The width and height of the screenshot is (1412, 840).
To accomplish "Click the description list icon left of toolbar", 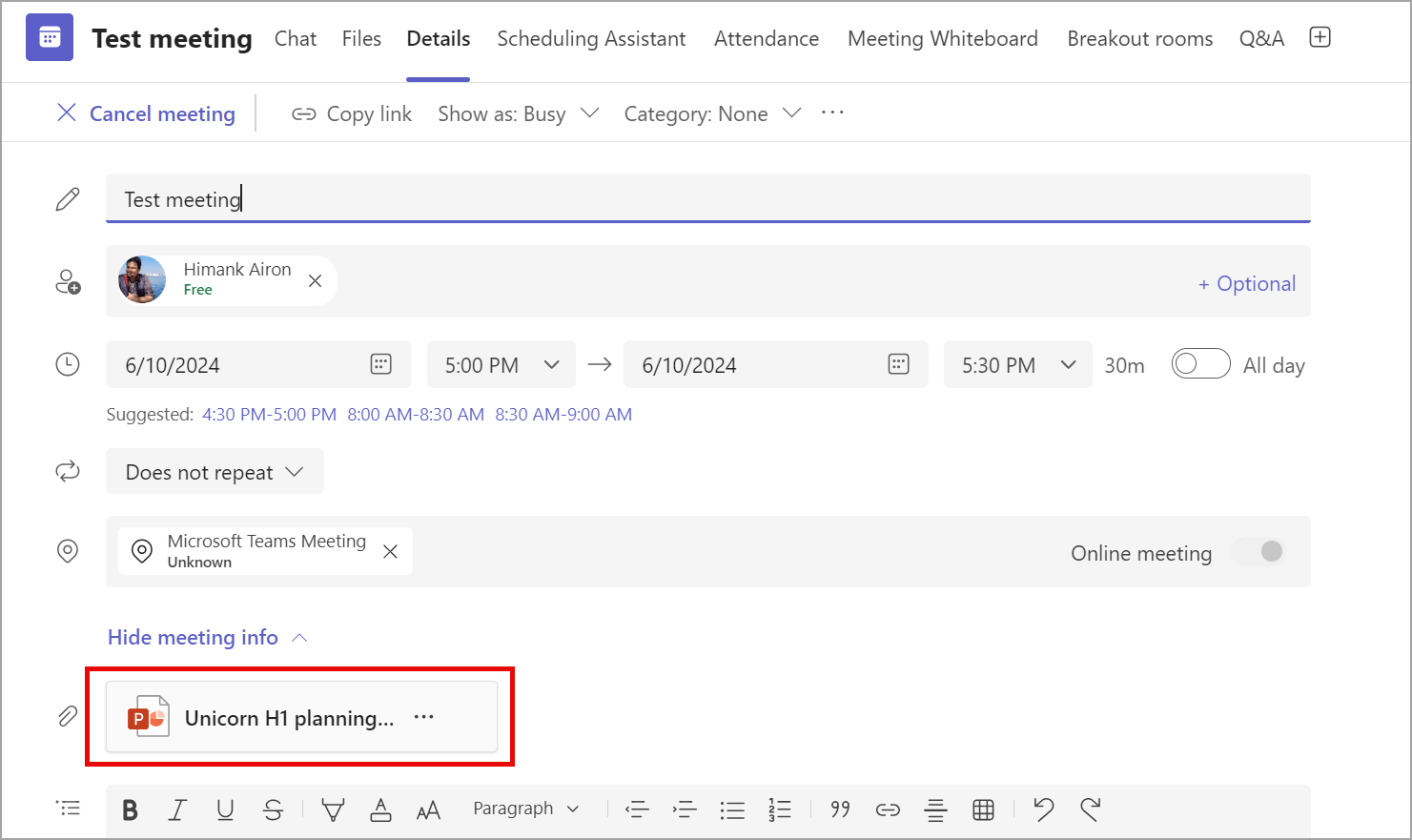I will [x=69, y=809].
